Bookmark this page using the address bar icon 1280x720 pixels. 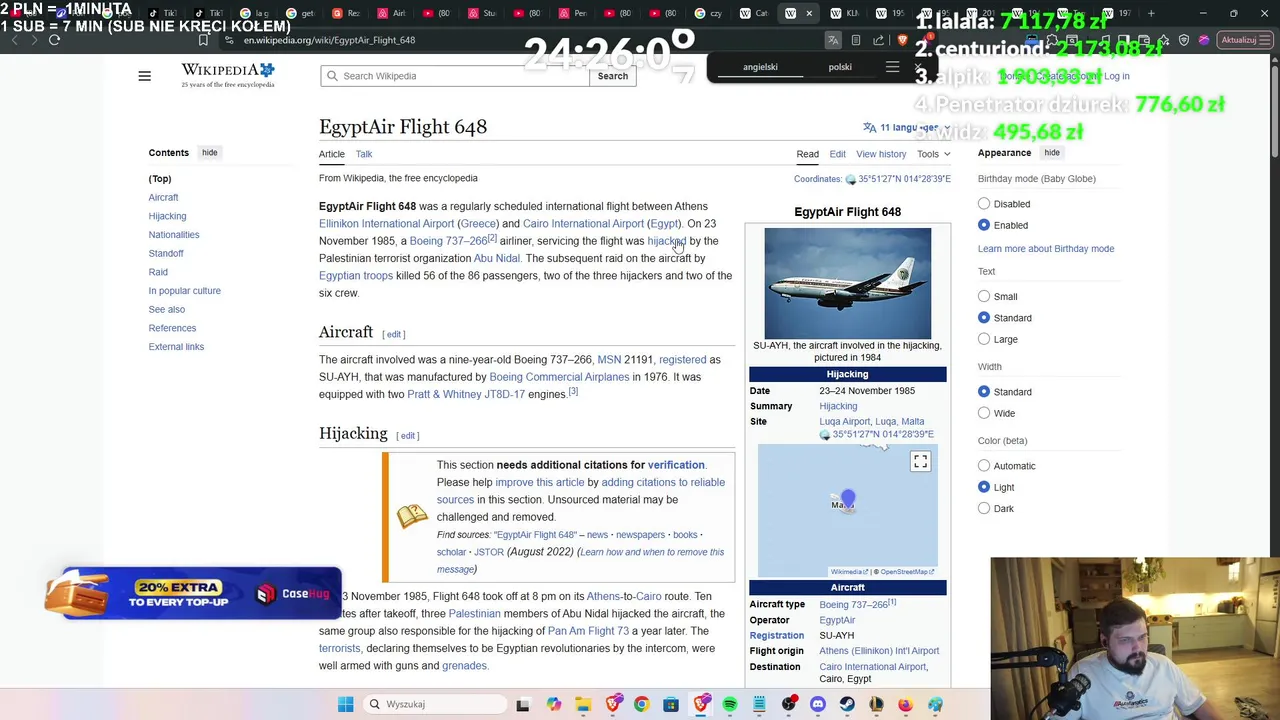(x=203, y=40)
